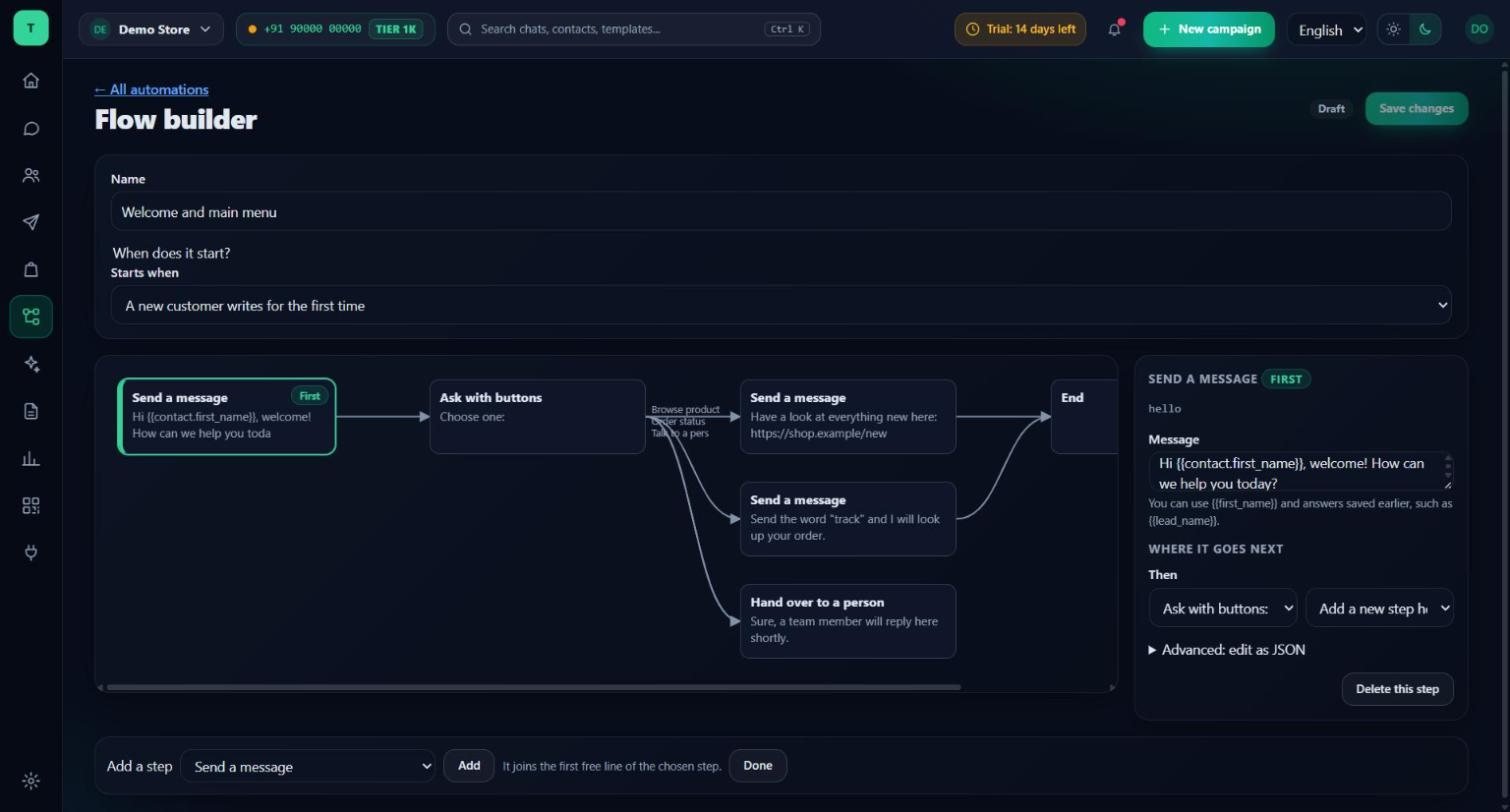Open the integrations plug icon in sidebar

tap(31, 552)
